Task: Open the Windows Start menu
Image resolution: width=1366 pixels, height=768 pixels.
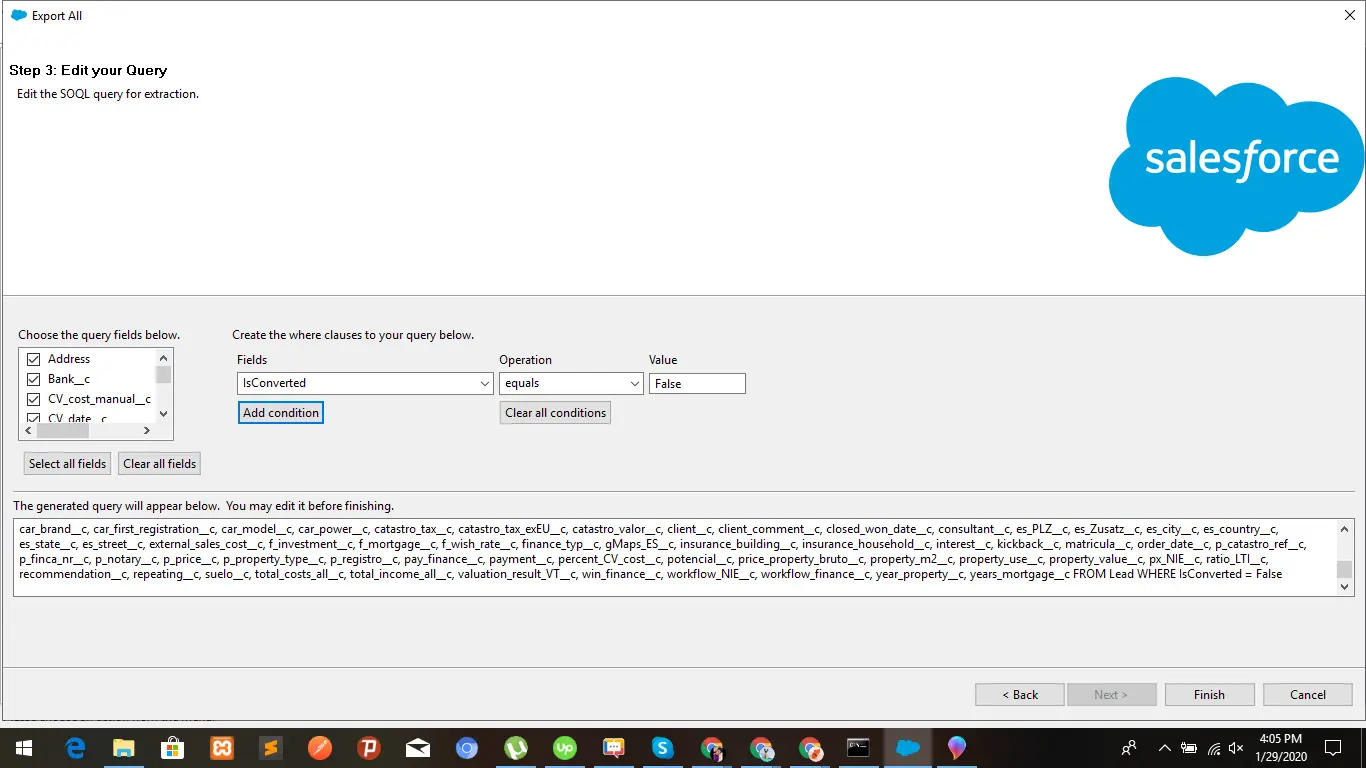Action: [x=23, y=747]
